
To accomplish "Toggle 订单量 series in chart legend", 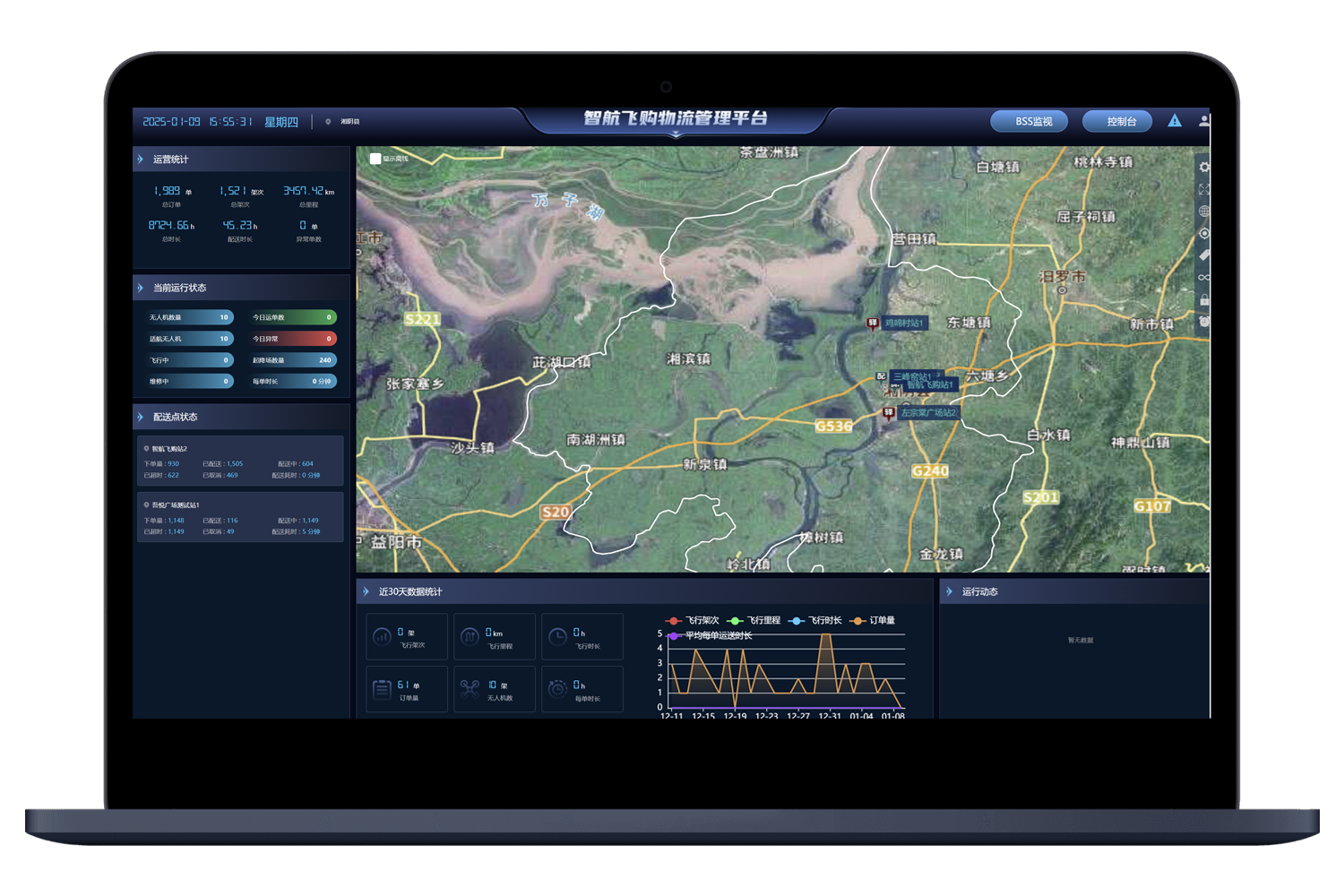I will [x=874, y=620].
